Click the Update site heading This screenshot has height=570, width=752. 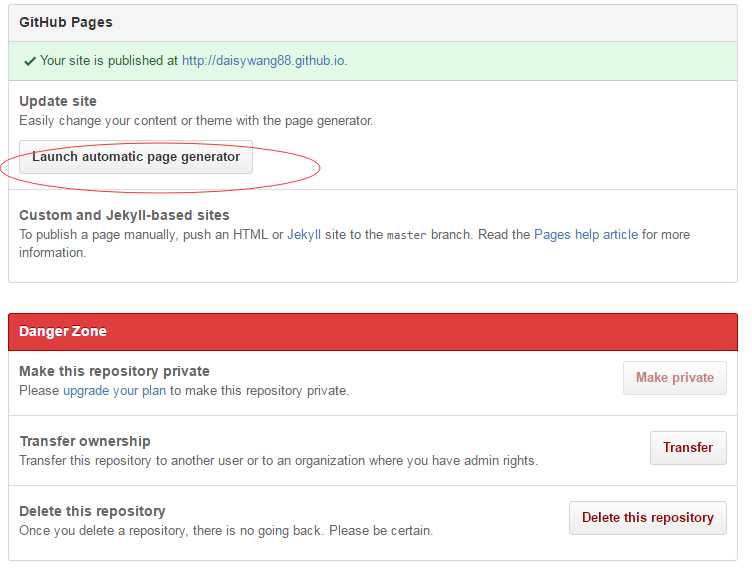coord(58,102)
